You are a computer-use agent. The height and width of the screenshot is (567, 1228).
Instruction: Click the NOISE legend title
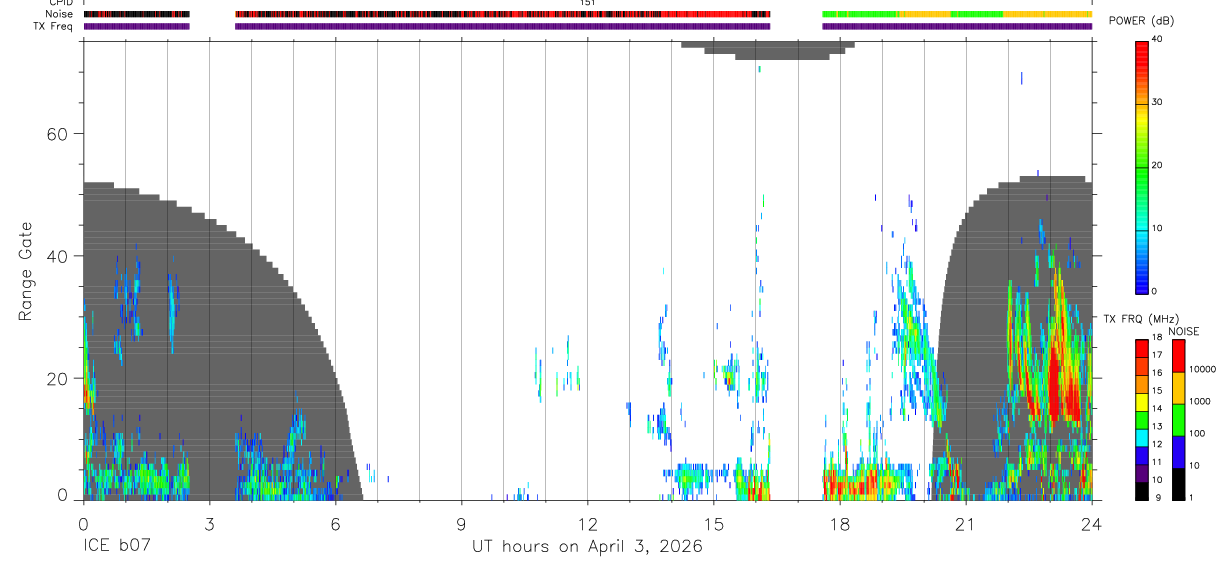[x=1184, y=331]
